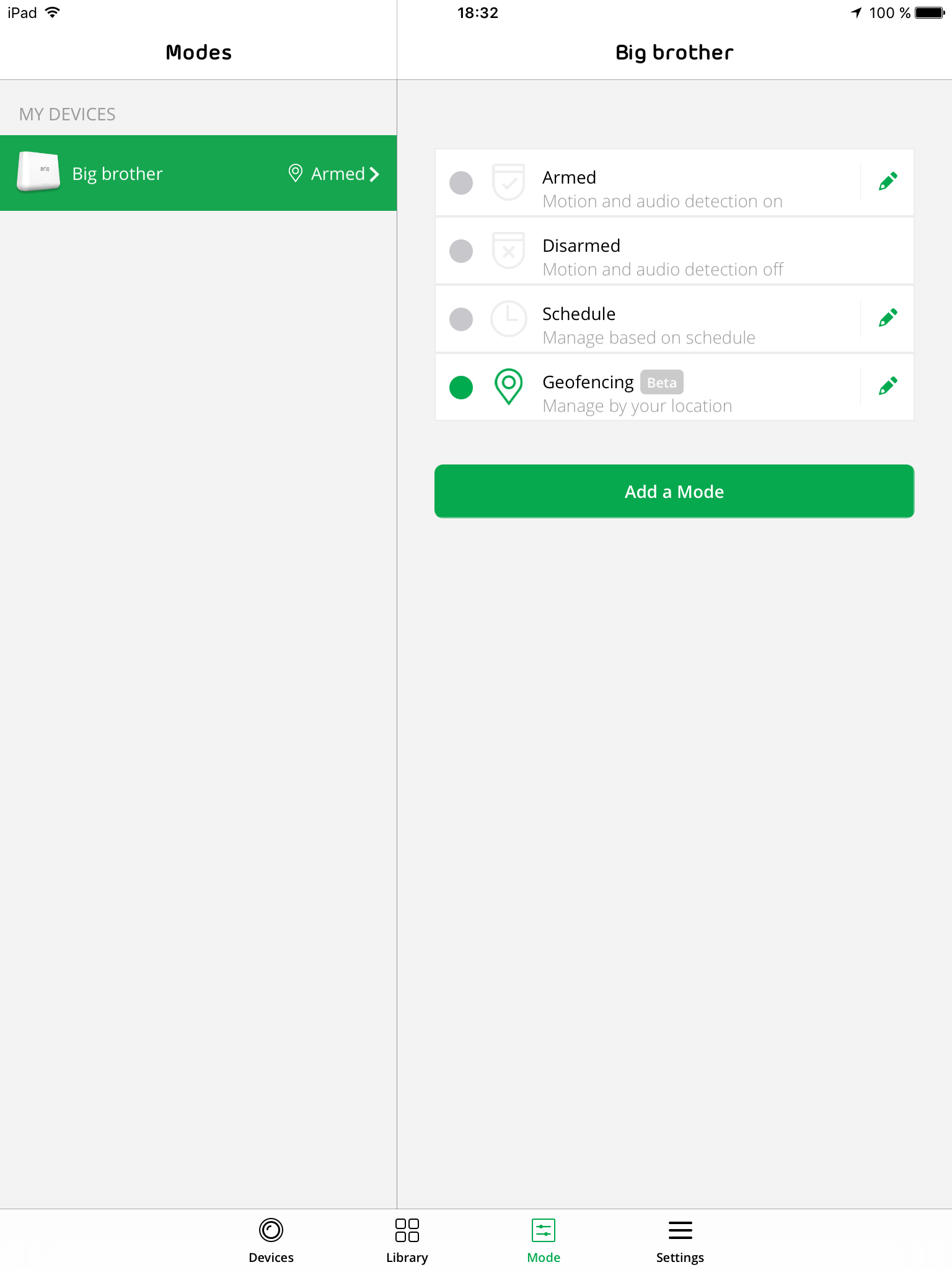Select the Schedule mode radio button
The image size is (952, 1270).
click(461, 319)
